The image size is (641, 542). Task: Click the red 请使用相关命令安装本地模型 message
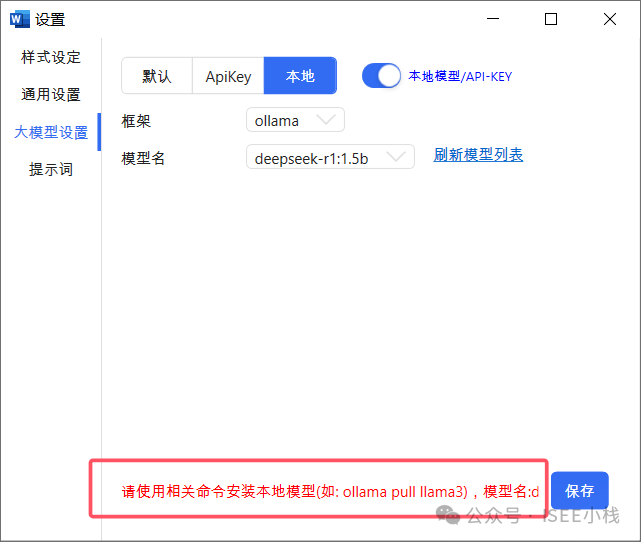click(x=330, y=491)
